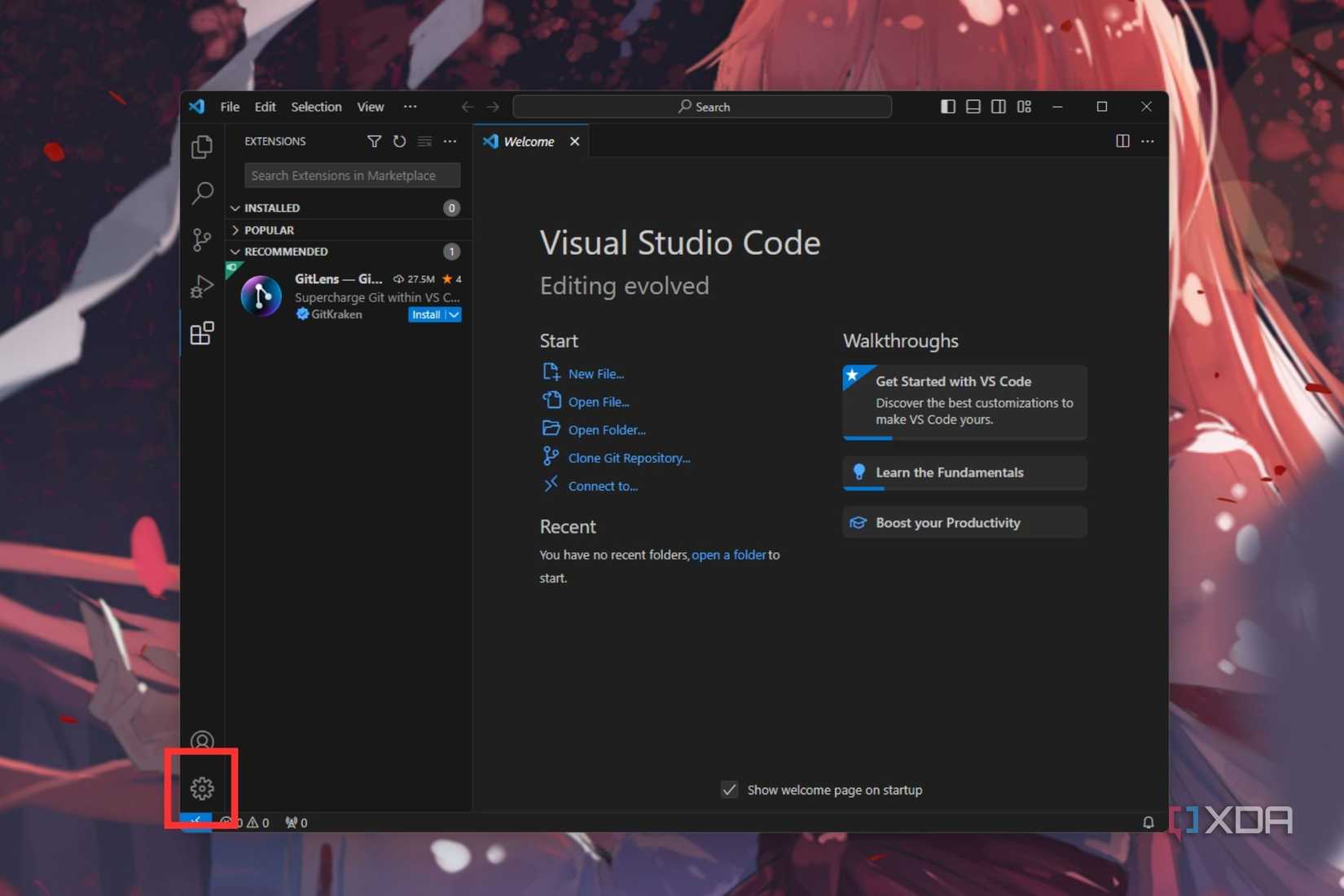Open the Install dropdown arrow for GitLens

coord(454,315)
